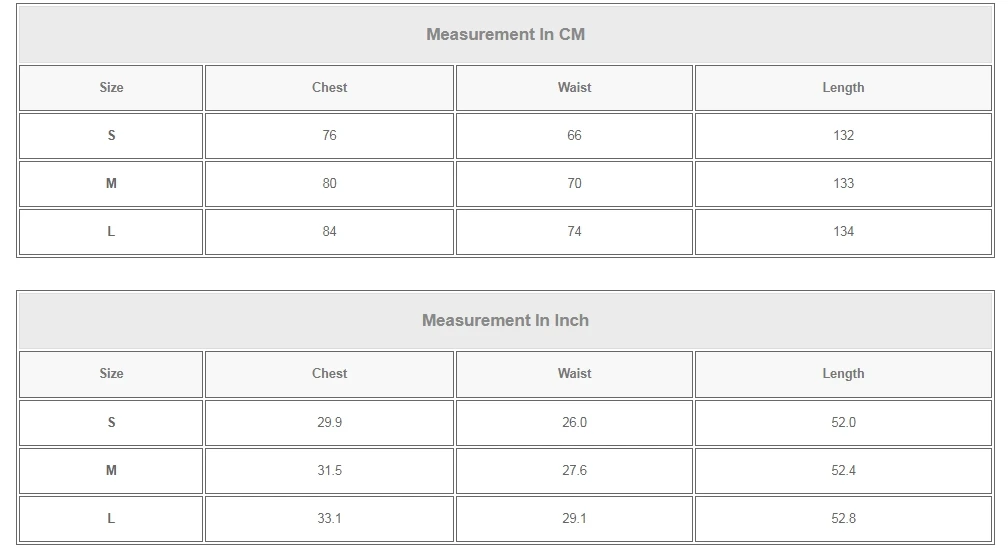Select the Waist header in the Inch table
The width and height of the screenshot is (1008, 557).
(x=574, y=374)
